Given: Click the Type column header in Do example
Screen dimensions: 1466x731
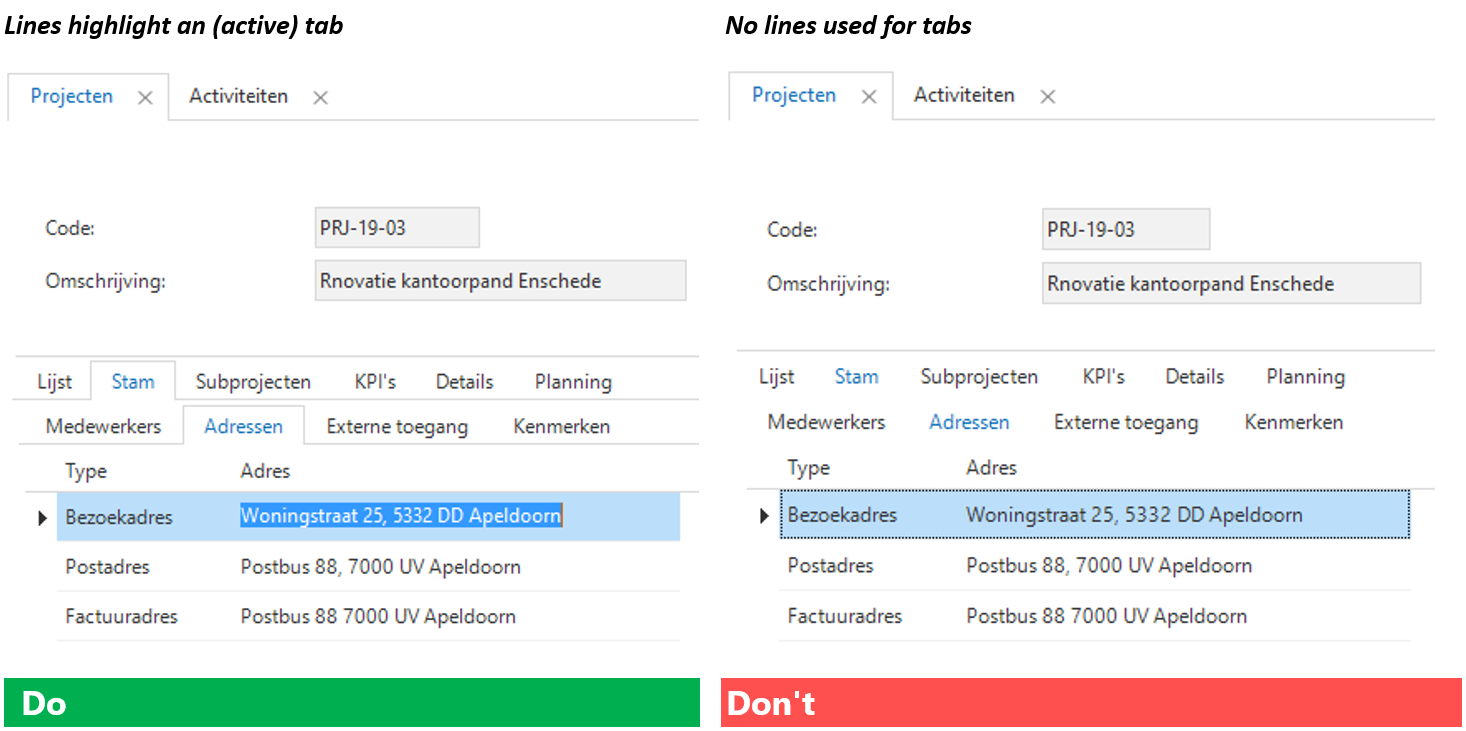Looking at the screenshot, I should 86,471.
